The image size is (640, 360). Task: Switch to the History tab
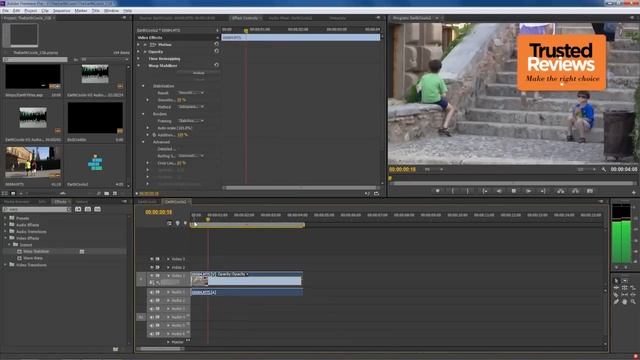pos(81,202)
